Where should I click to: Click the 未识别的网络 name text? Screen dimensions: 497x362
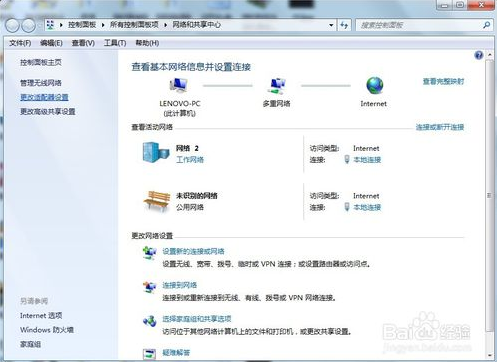[197, 196]
